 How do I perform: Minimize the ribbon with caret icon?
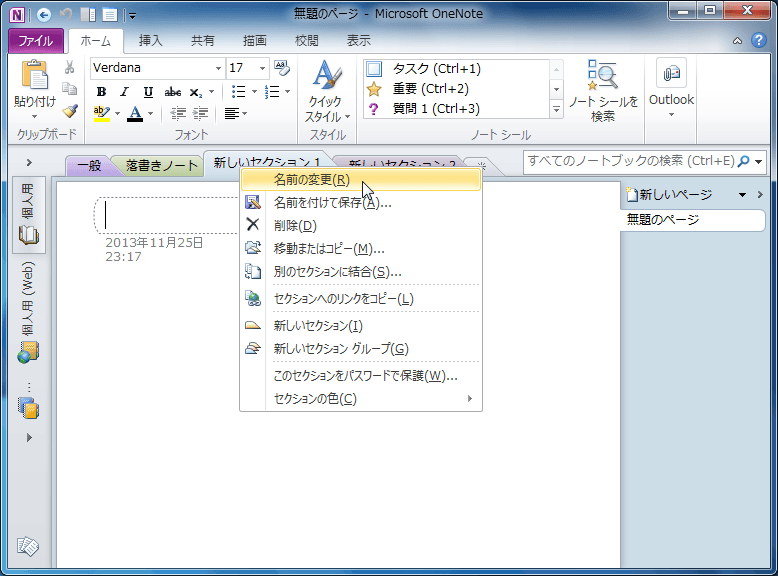pyautogui.click(x=737, y=41)
